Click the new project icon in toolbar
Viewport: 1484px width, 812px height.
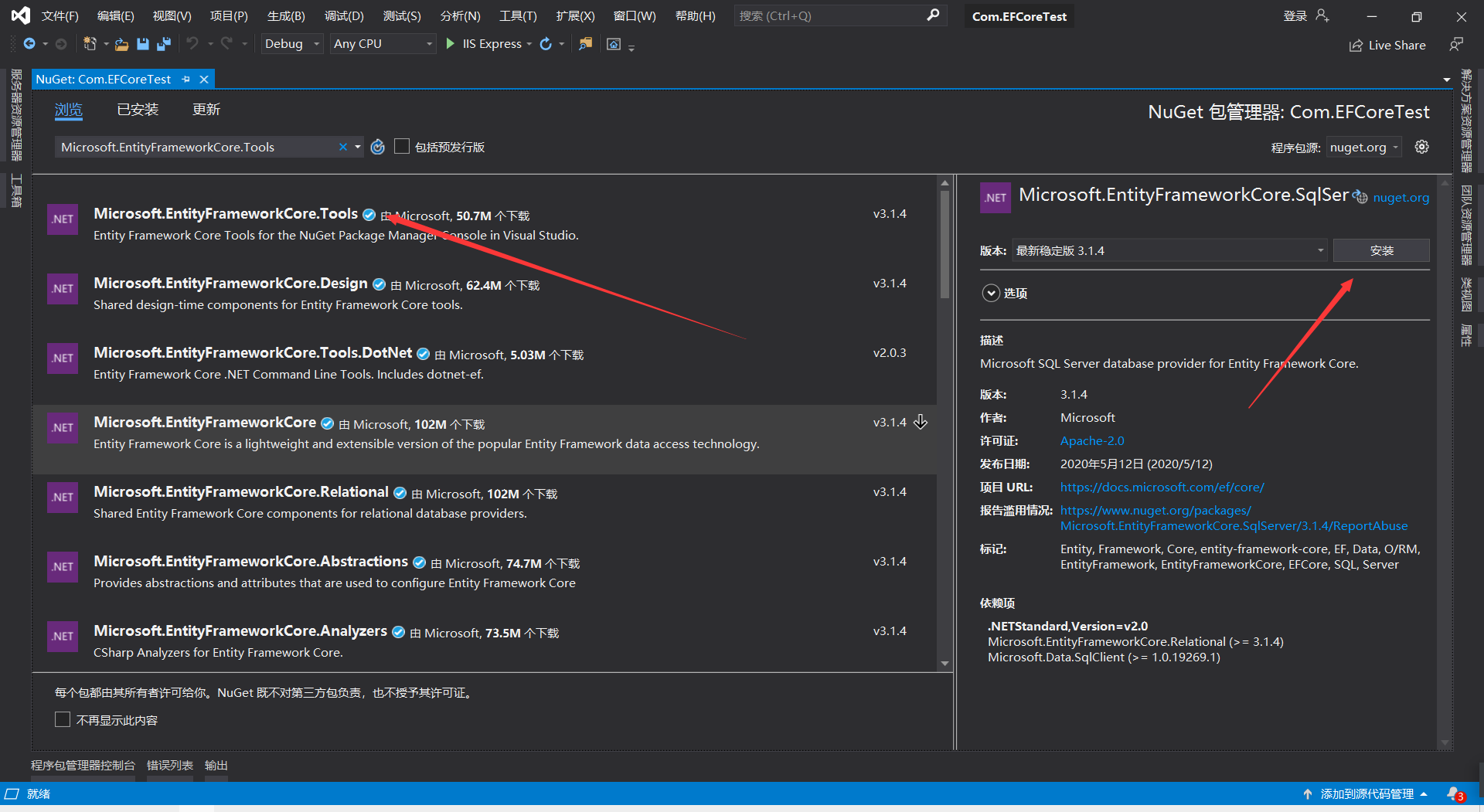click(x=90, y=44)
